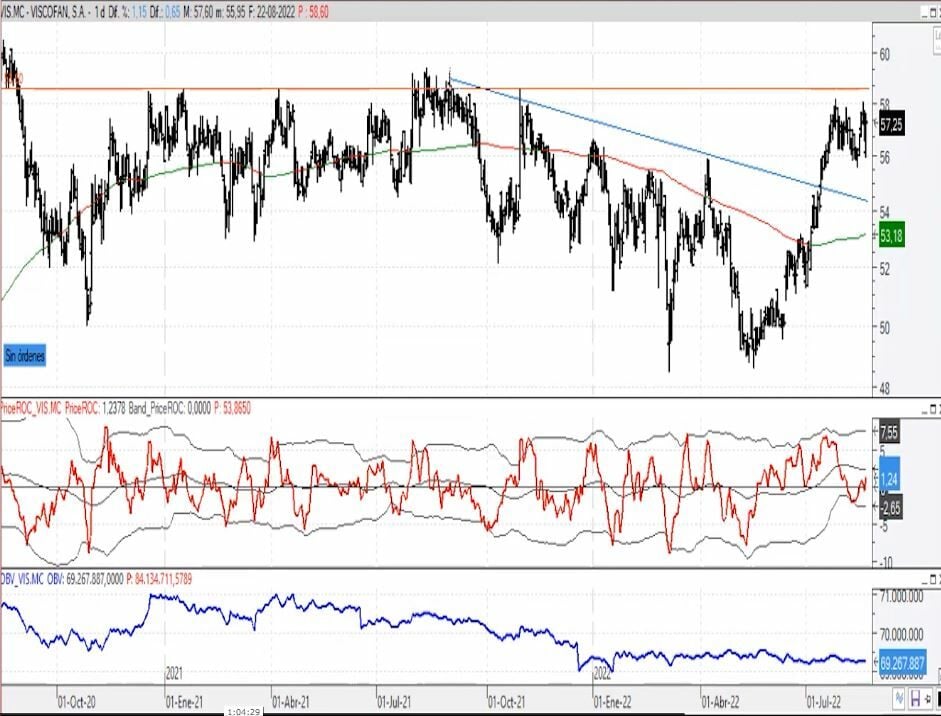The height and width of the screenshot is (716, 941).
Task: Click the 01-Jul-22 date label
Action: coord(823,703)
